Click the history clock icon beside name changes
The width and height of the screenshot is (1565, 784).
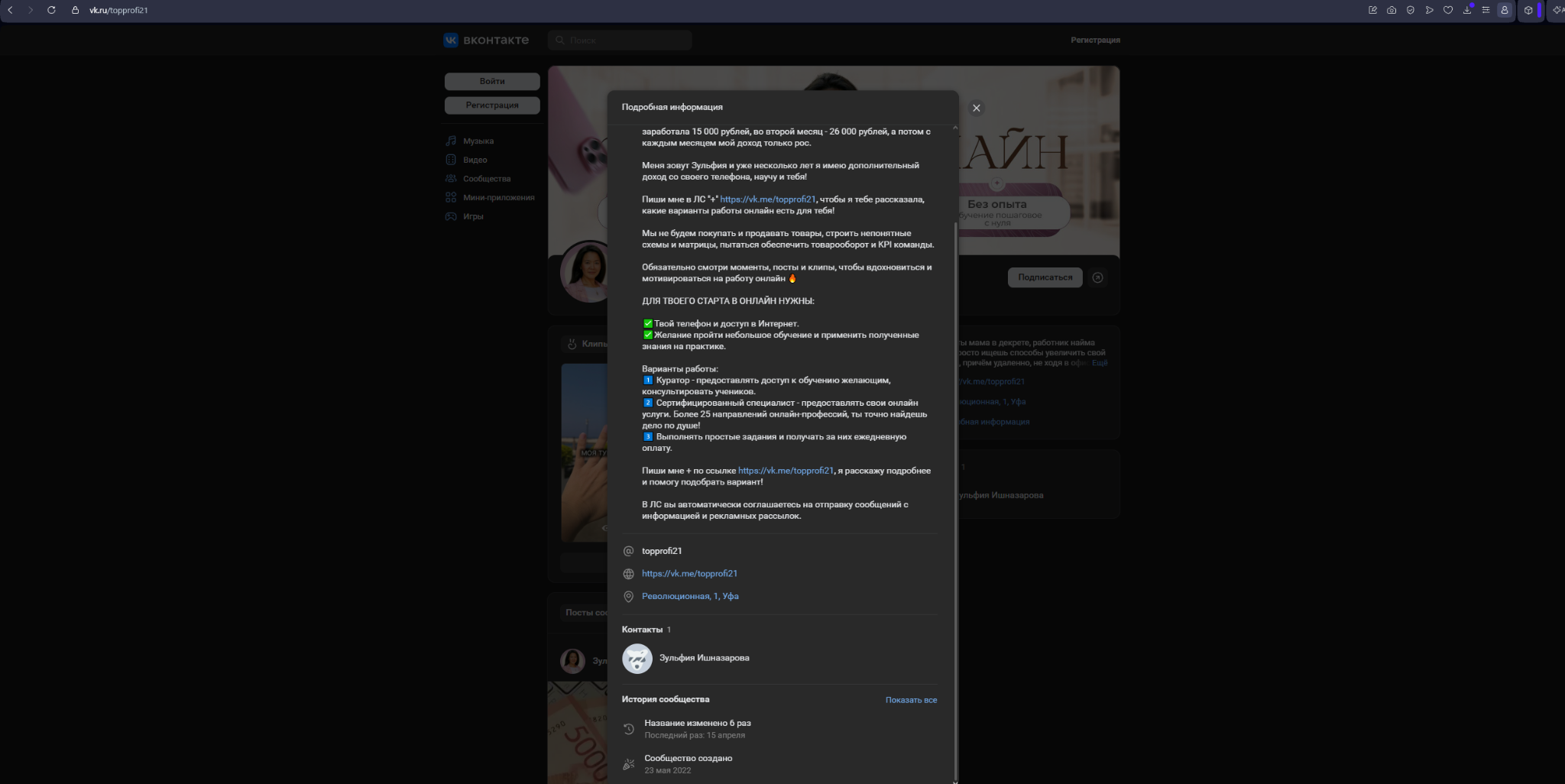[629, 729]
